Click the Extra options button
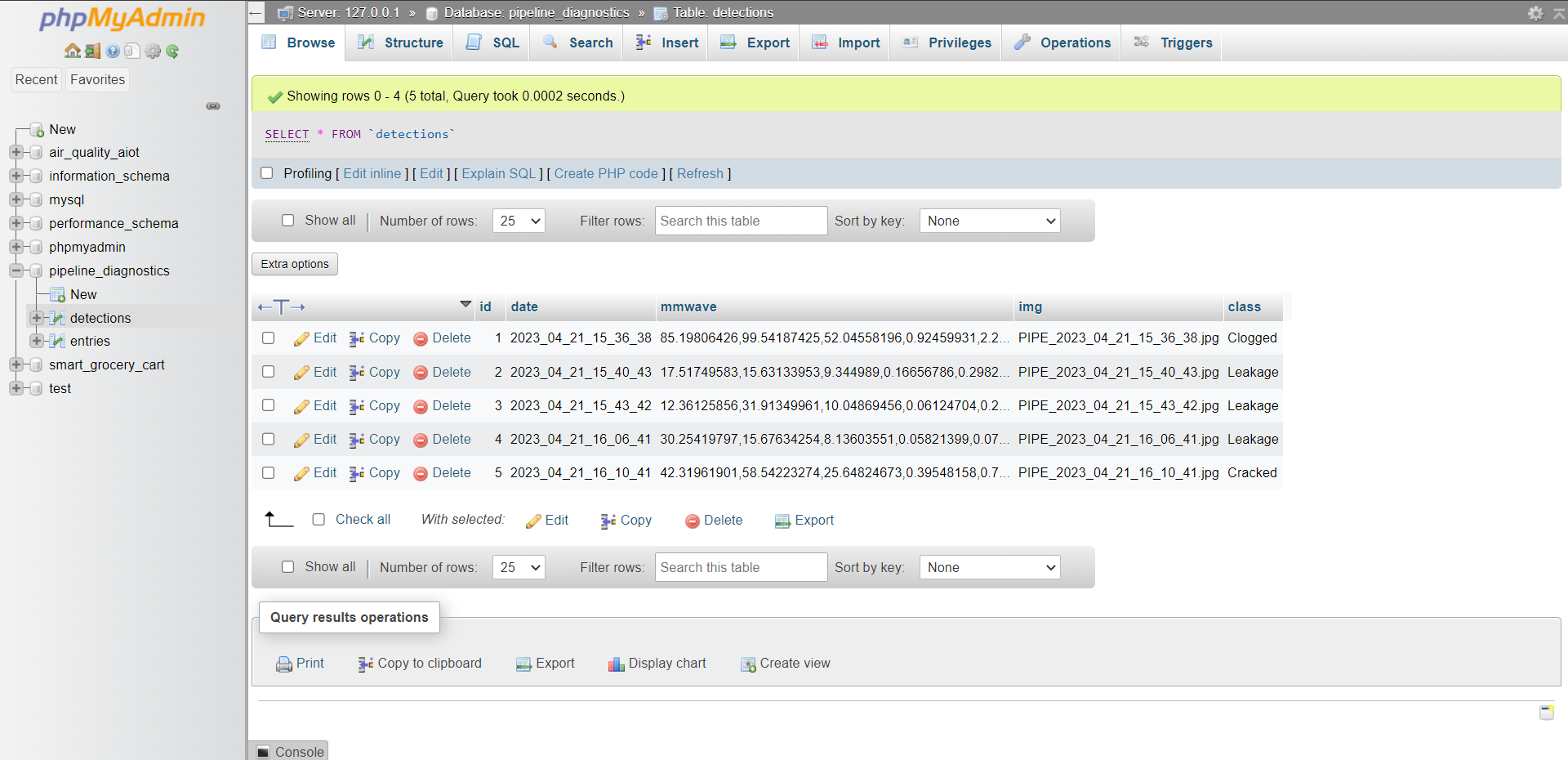 tap(294, 263)
